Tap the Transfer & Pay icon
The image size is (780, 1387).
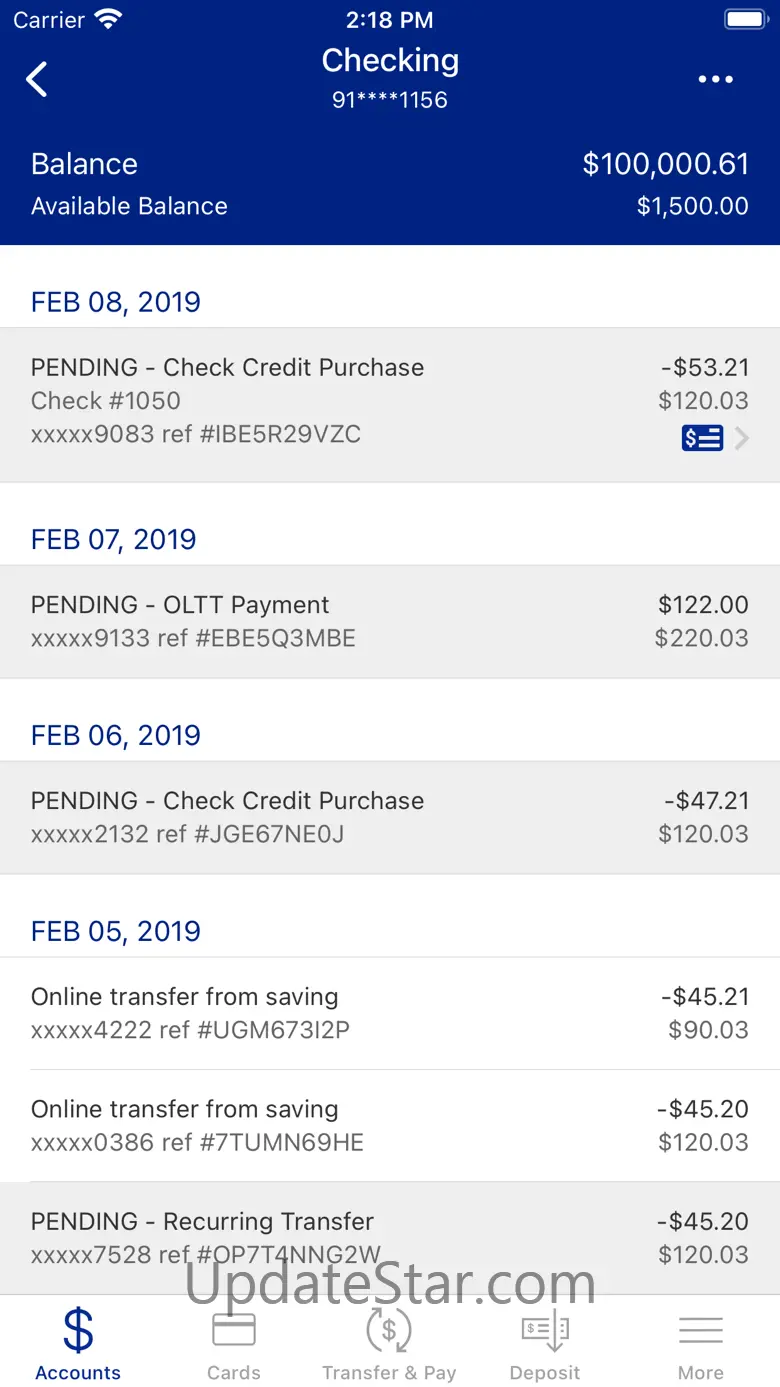[x=389, y=1330]
